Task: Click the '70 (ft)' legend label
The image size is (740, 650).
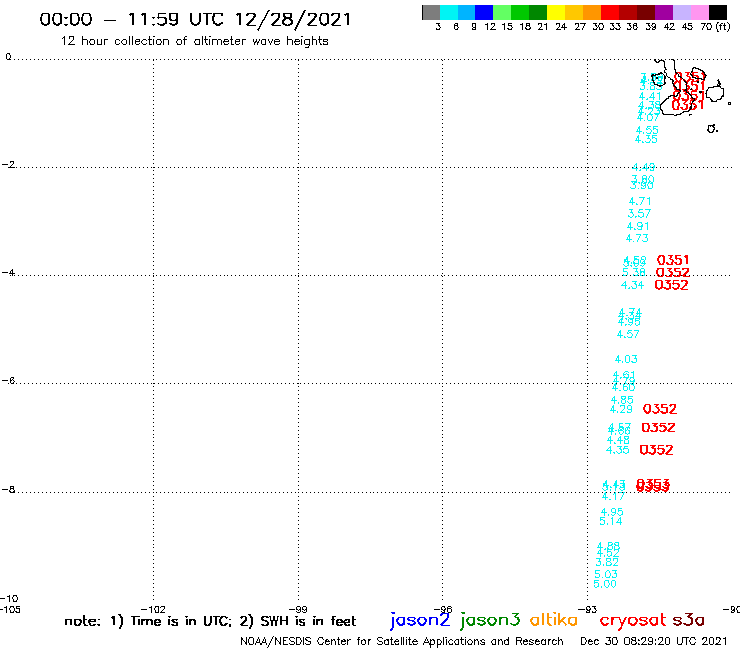Action: (x=715, y=27)
